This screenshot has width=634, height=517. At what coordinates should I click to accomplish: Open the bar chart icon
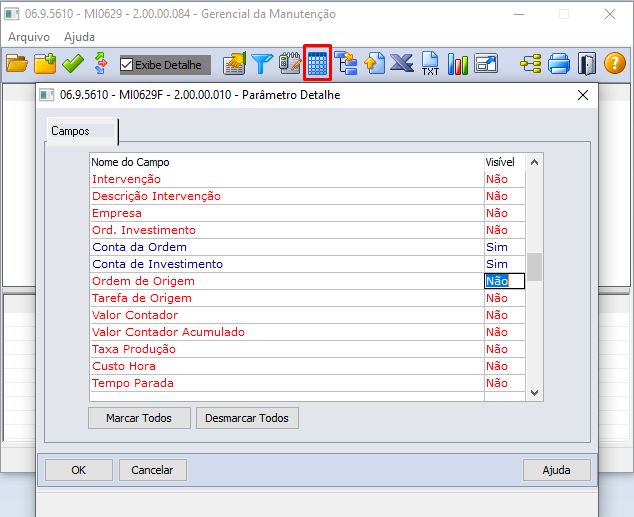458,64
